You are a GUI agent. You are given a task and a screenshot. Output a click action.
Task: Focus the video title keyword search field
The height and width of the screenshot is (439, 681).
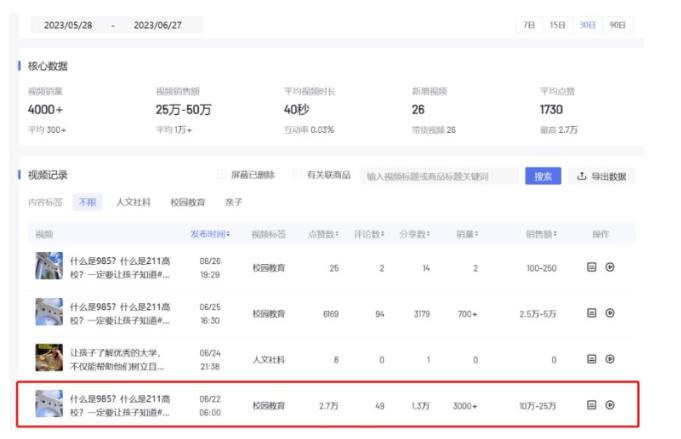(x=440, y=176)
